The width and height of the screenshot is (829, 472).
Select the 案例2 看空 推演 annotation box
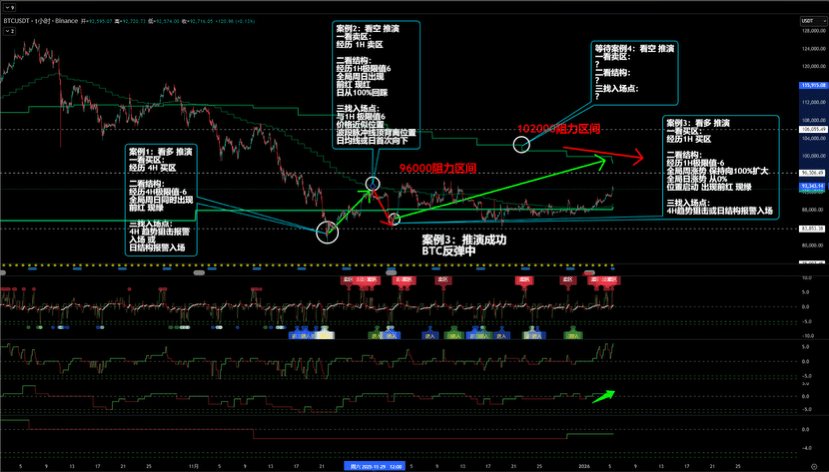click(371, 90)
